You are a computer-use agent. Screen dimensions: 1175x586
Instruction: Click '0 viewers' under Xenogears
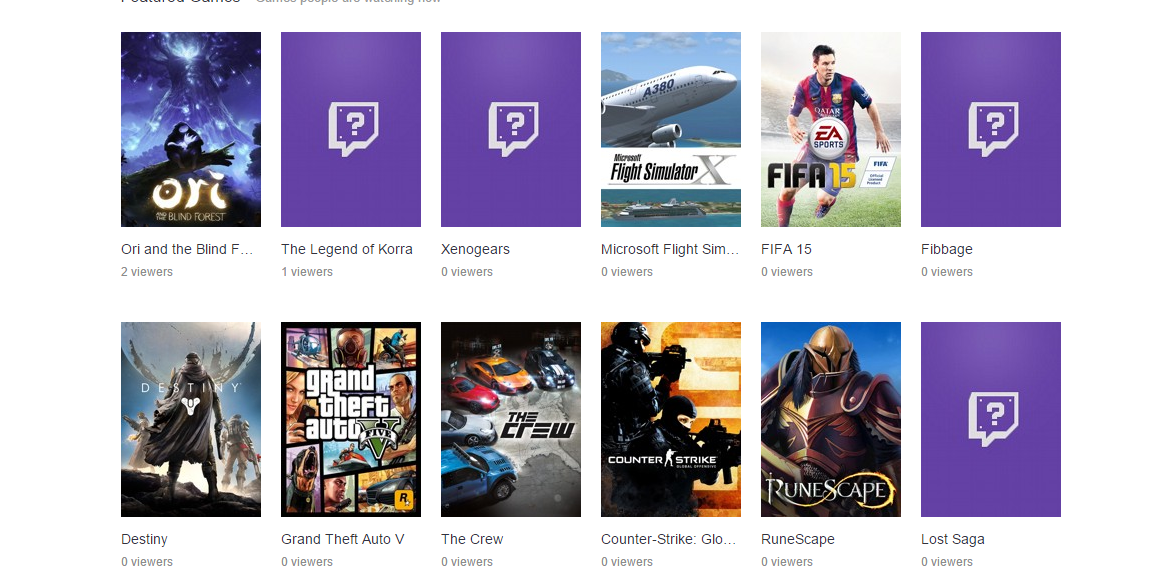coord(467,272)
